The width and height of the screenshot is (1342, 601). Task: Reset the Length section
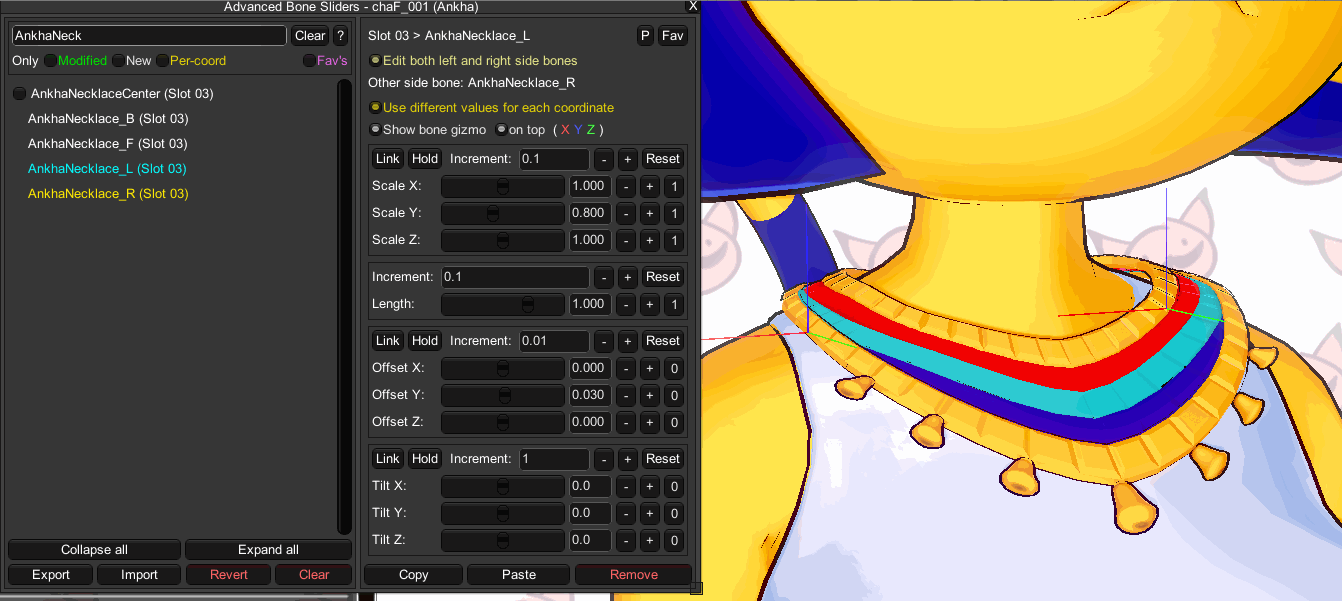[662, 277]
